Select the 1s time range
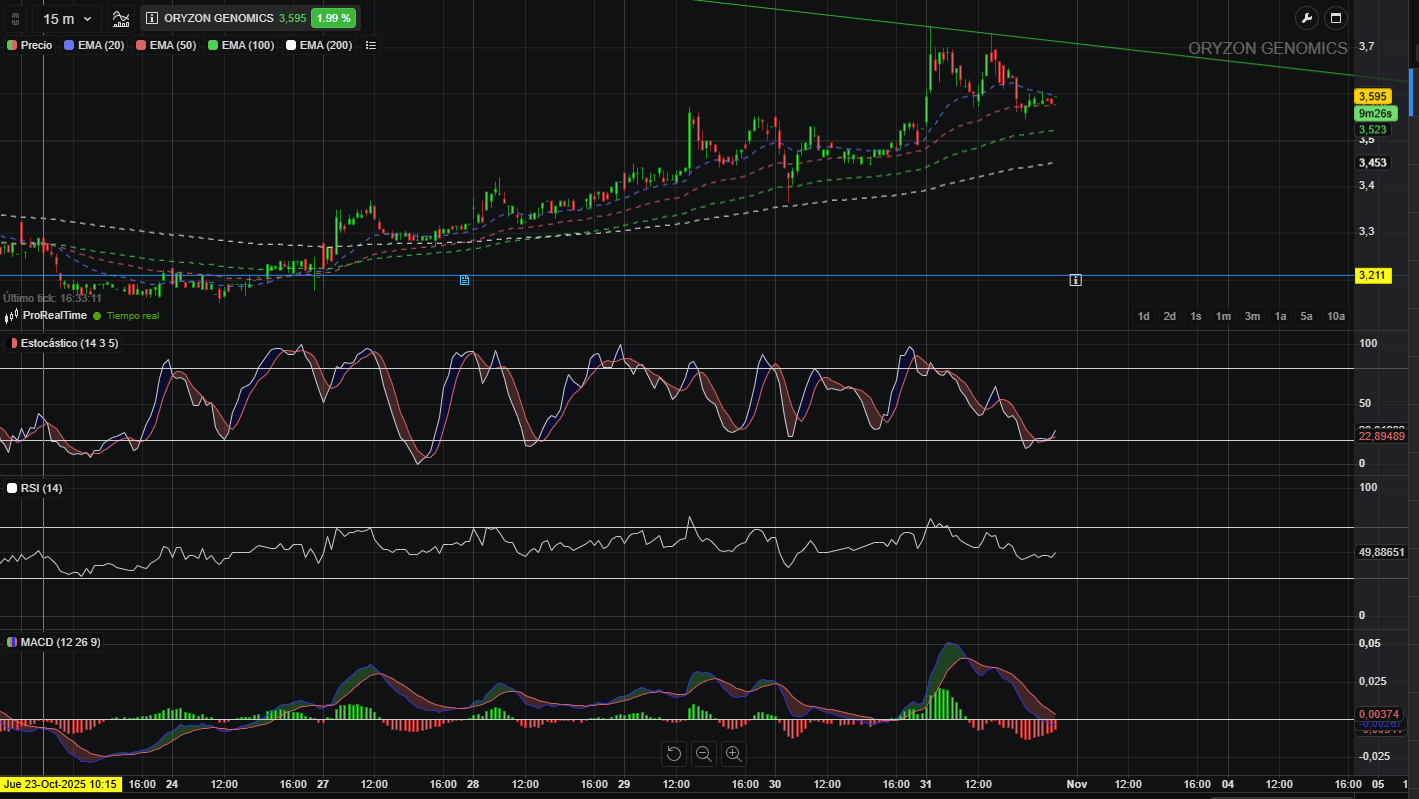The height and width of the screenshot is (799, 1419). coord(1196,316)
